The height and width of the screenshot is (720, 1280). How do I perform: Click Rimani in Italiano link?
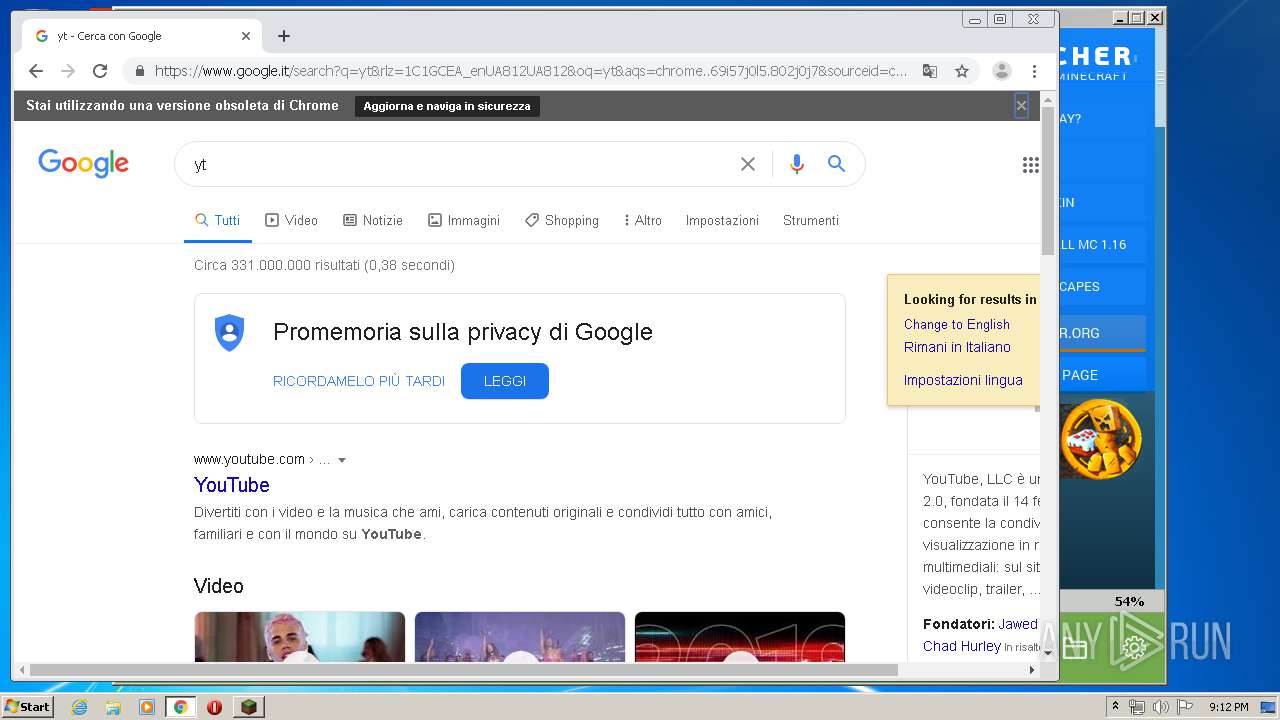[957, 347]
